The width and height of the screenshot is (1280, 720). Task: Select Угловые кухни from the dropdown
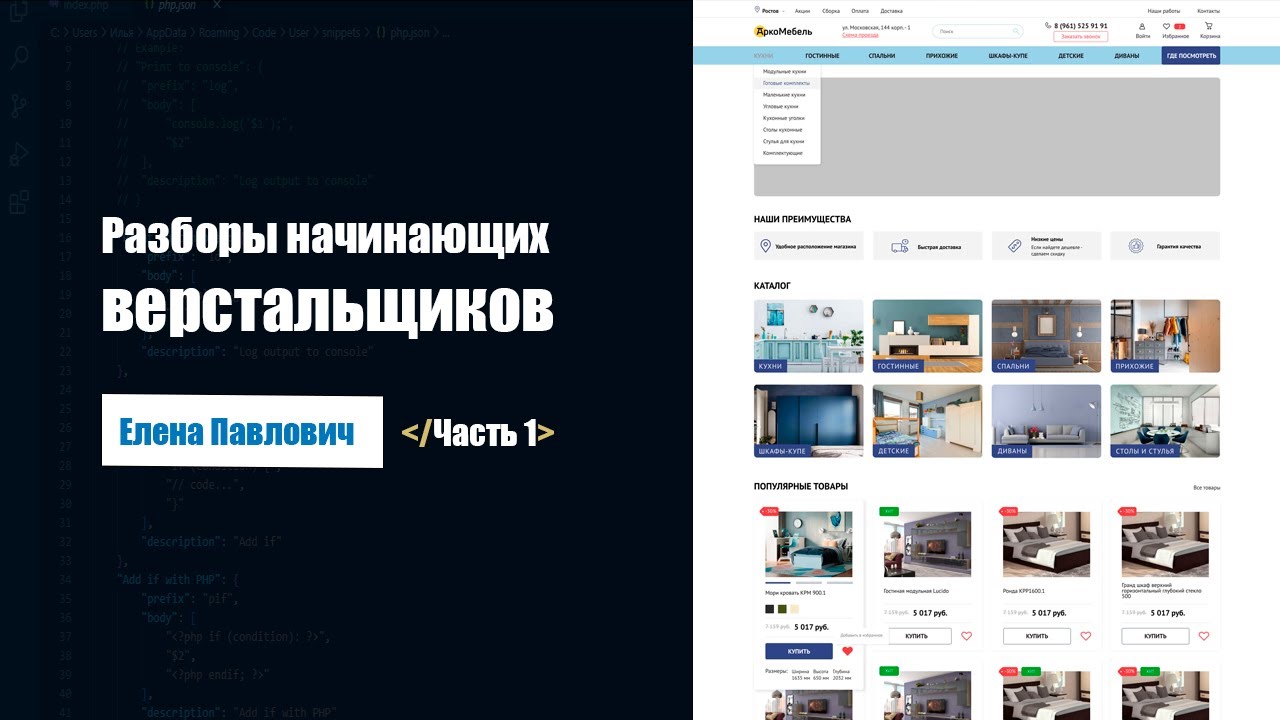(x=787, y=106)
